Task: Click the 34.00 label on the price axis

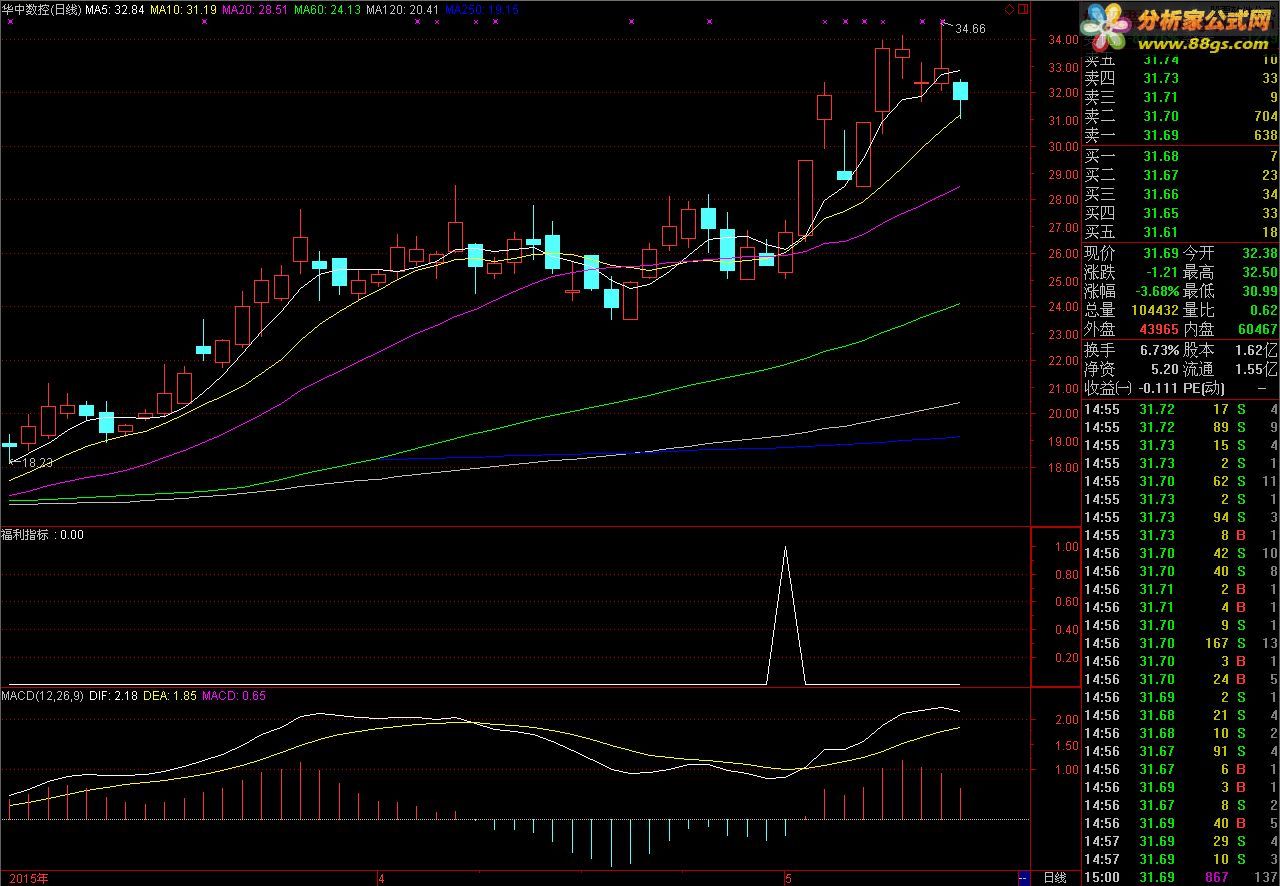Action: point(1063,40)
